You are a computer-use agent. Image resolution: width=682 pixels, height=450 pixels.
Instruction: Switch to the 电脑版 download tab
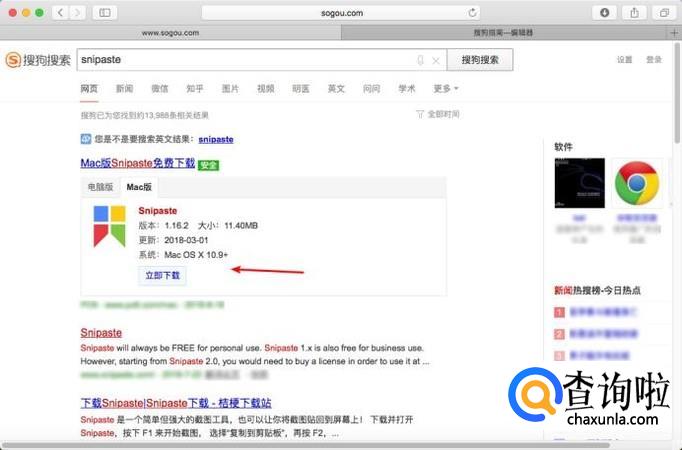[x=100, y=187]
